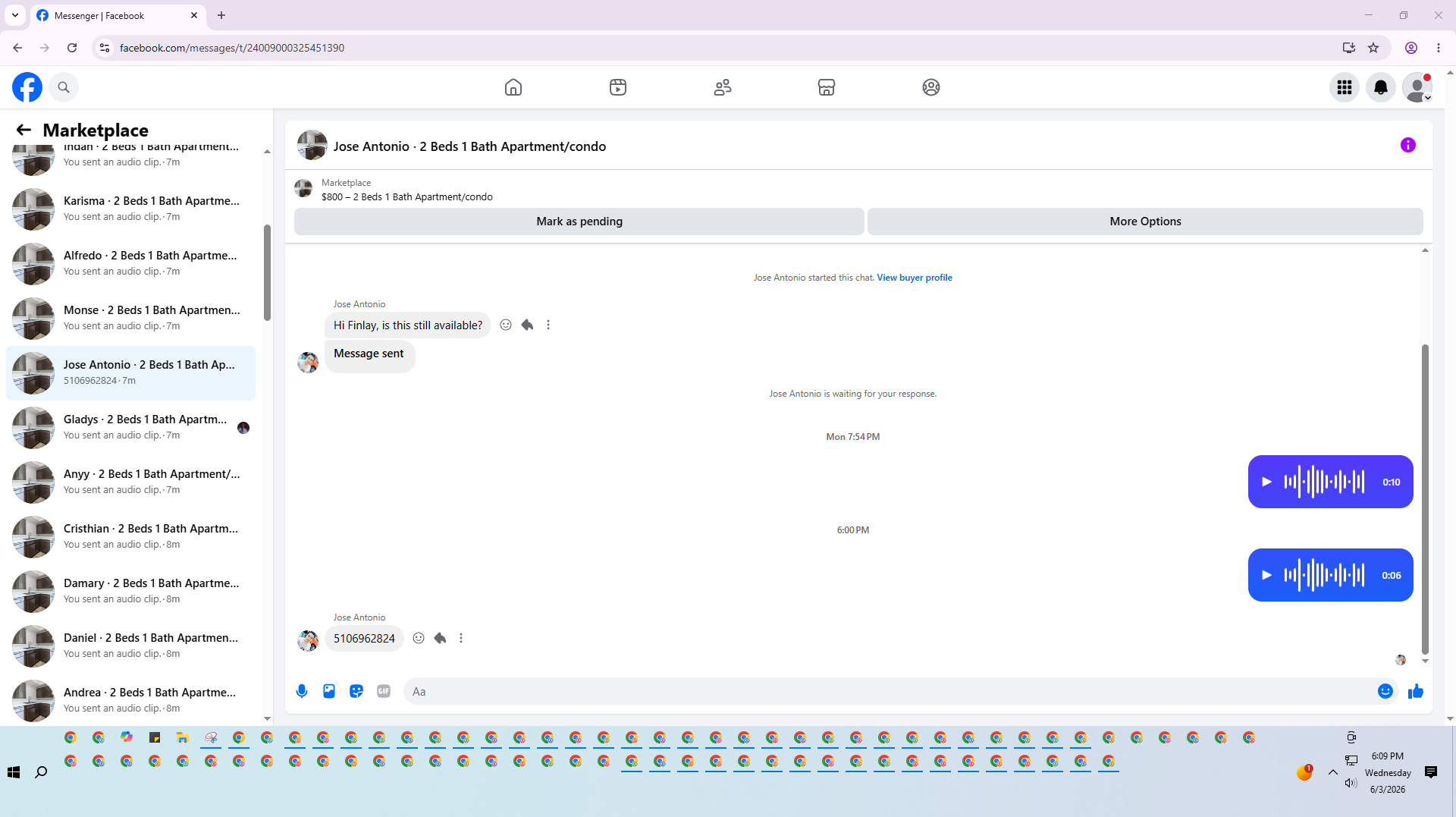1456x817 pixels.
Task: Reply to the 5106962824 message
Action: (440, 638)
